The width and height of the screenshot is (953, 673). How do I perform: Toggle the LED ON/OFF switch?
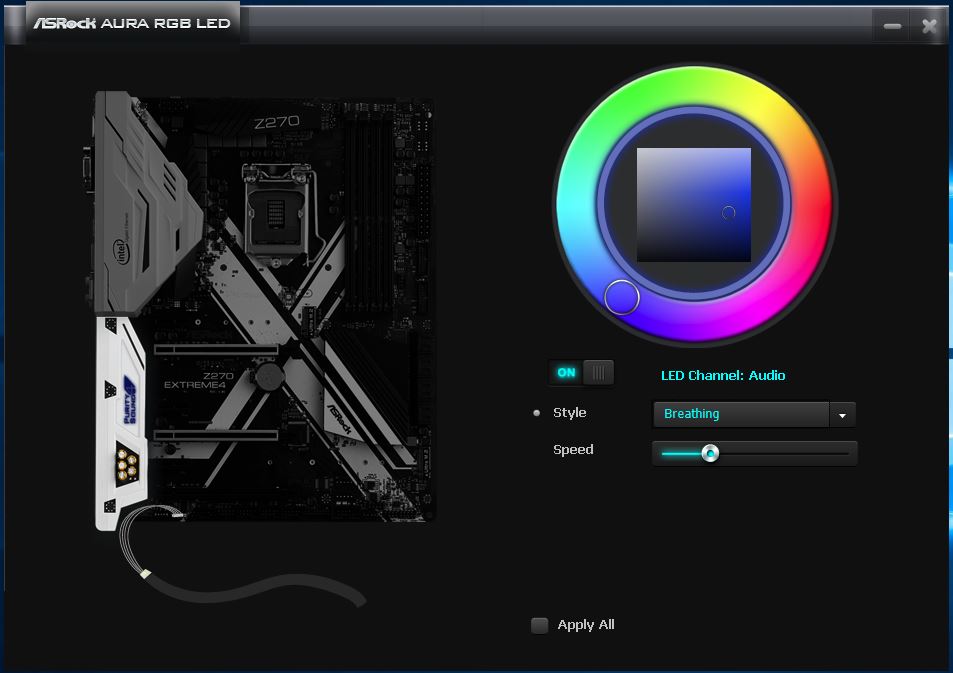(x=581, y=373)
